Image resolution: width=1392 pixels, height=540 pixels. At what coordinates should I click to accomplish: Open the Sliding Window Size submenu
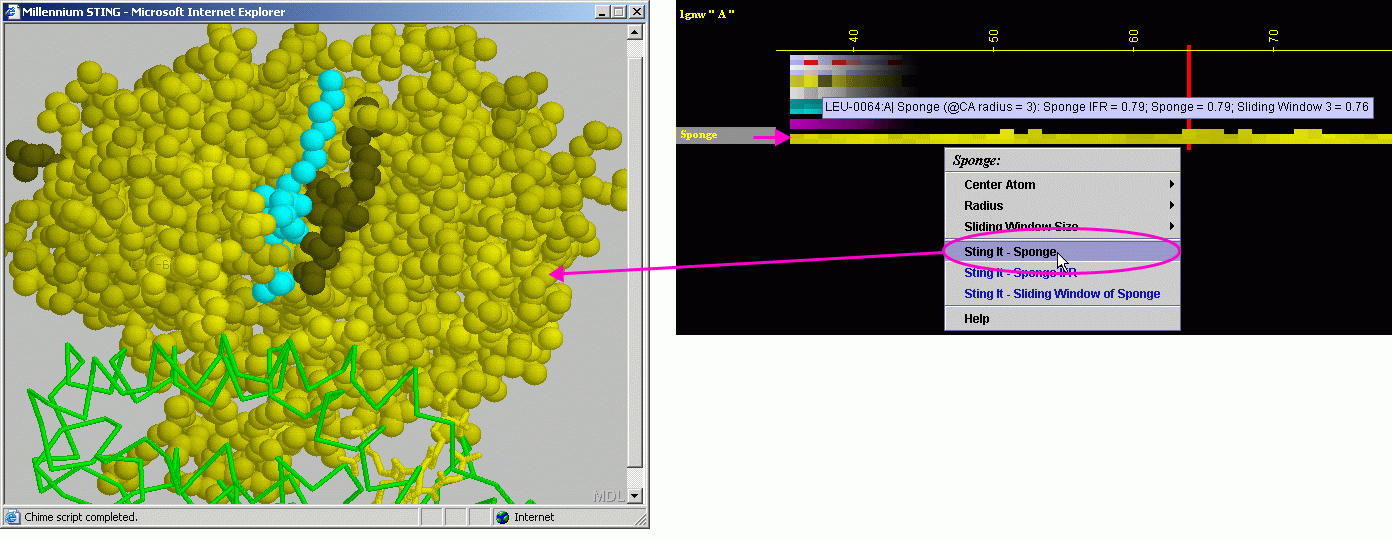pyautogui.click(x=1062, y=226)
